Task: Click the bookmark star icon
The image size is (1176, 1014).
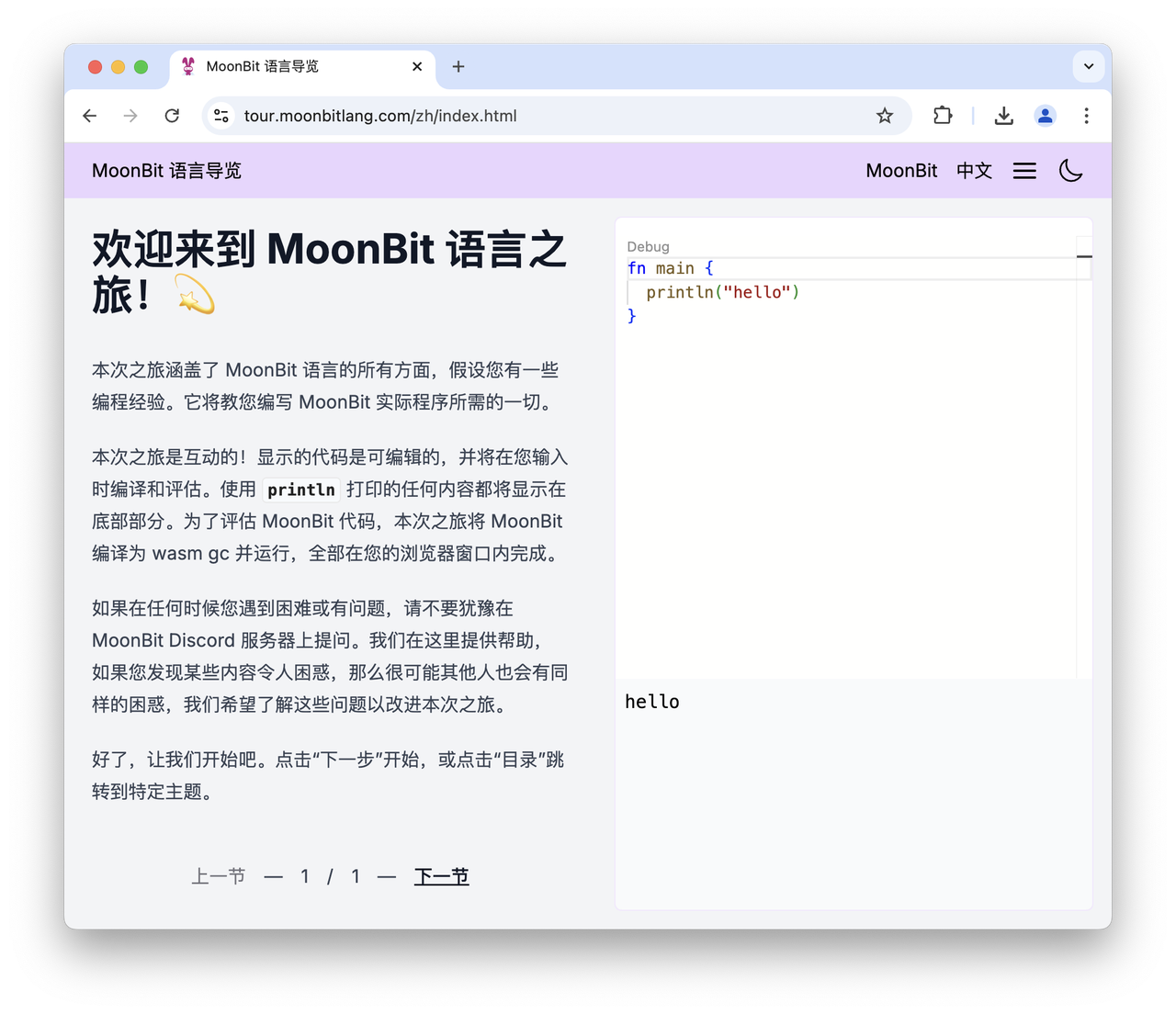Action: tap(885, 116)
